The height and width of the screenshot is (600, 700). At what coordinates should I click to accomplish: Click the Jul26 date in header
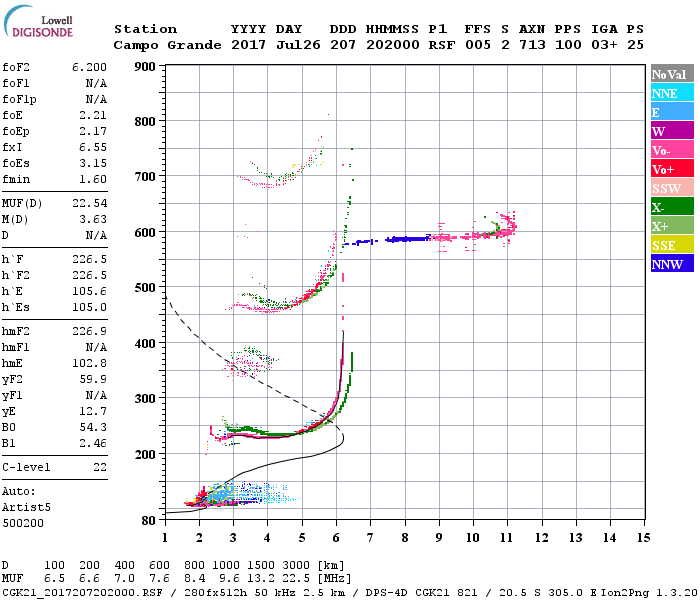pos(298,45)
